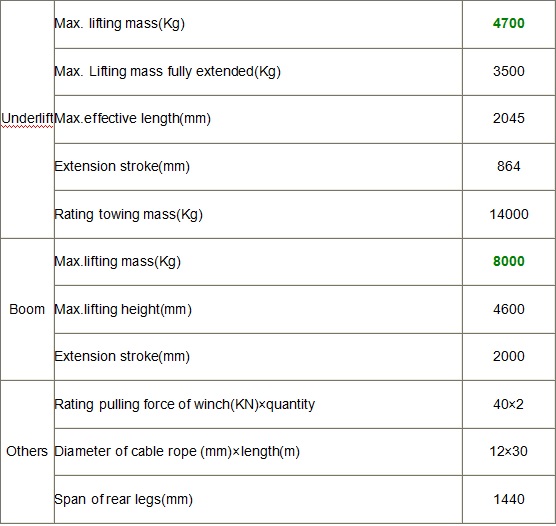Viewport: 556px width, 526px height.
Task: Select the 2000 extension stroke value
Action: (x=508, y=356)
